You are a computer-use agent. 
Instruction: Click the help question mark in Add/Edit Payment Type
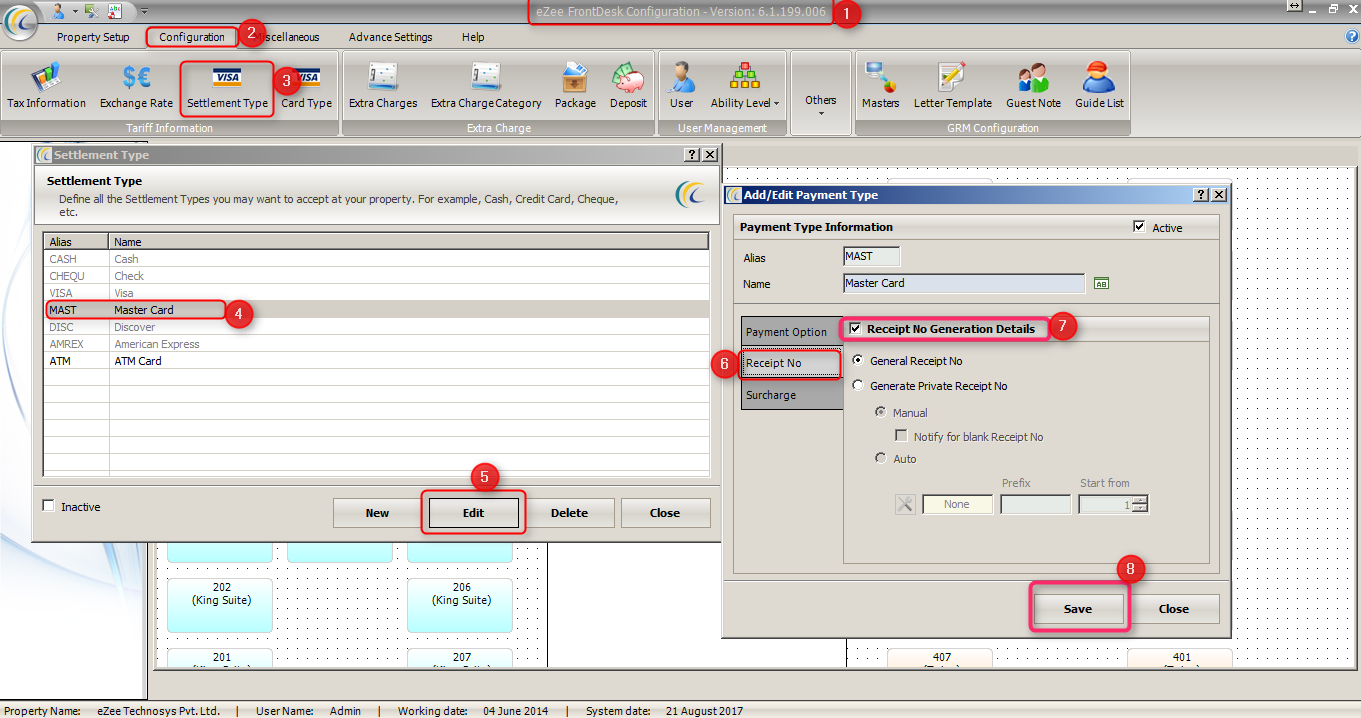(1202, 195)
